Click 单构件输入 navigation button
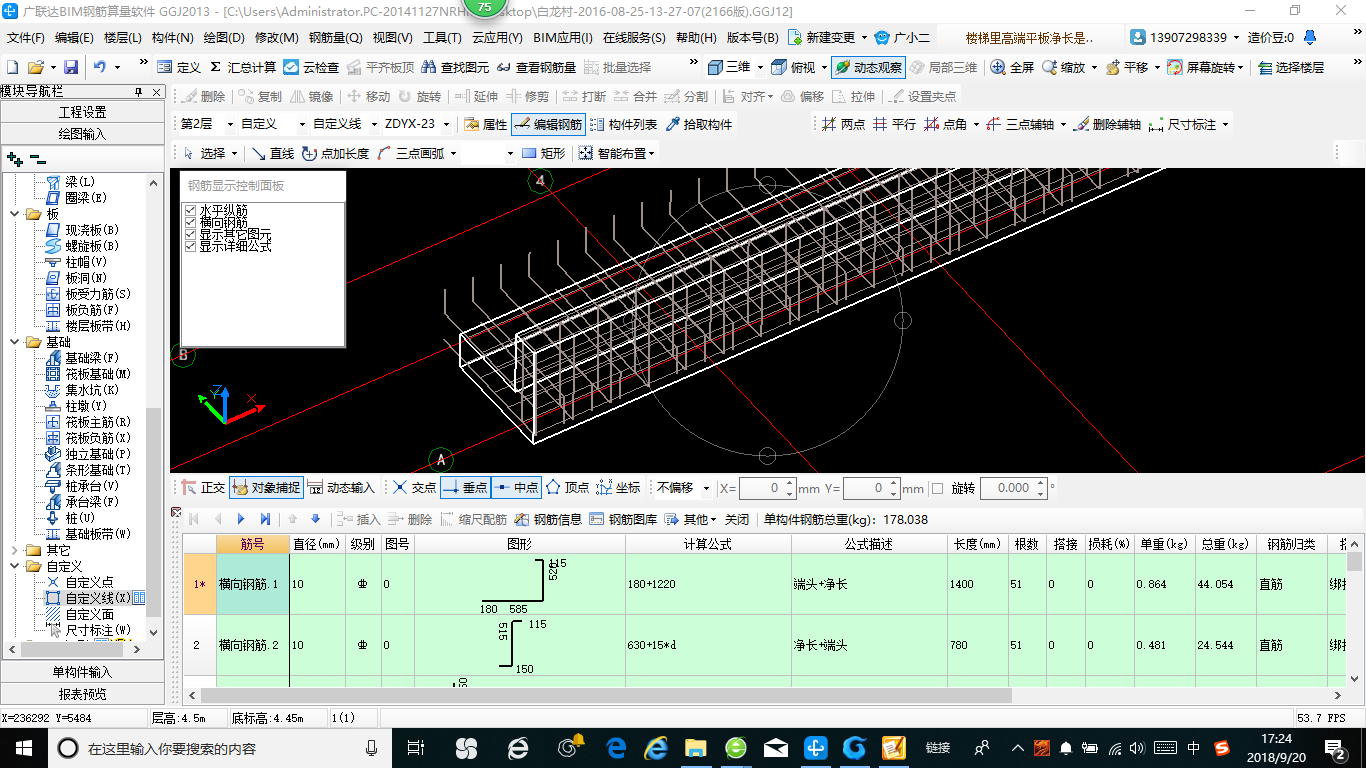 (x=82, y=672)
